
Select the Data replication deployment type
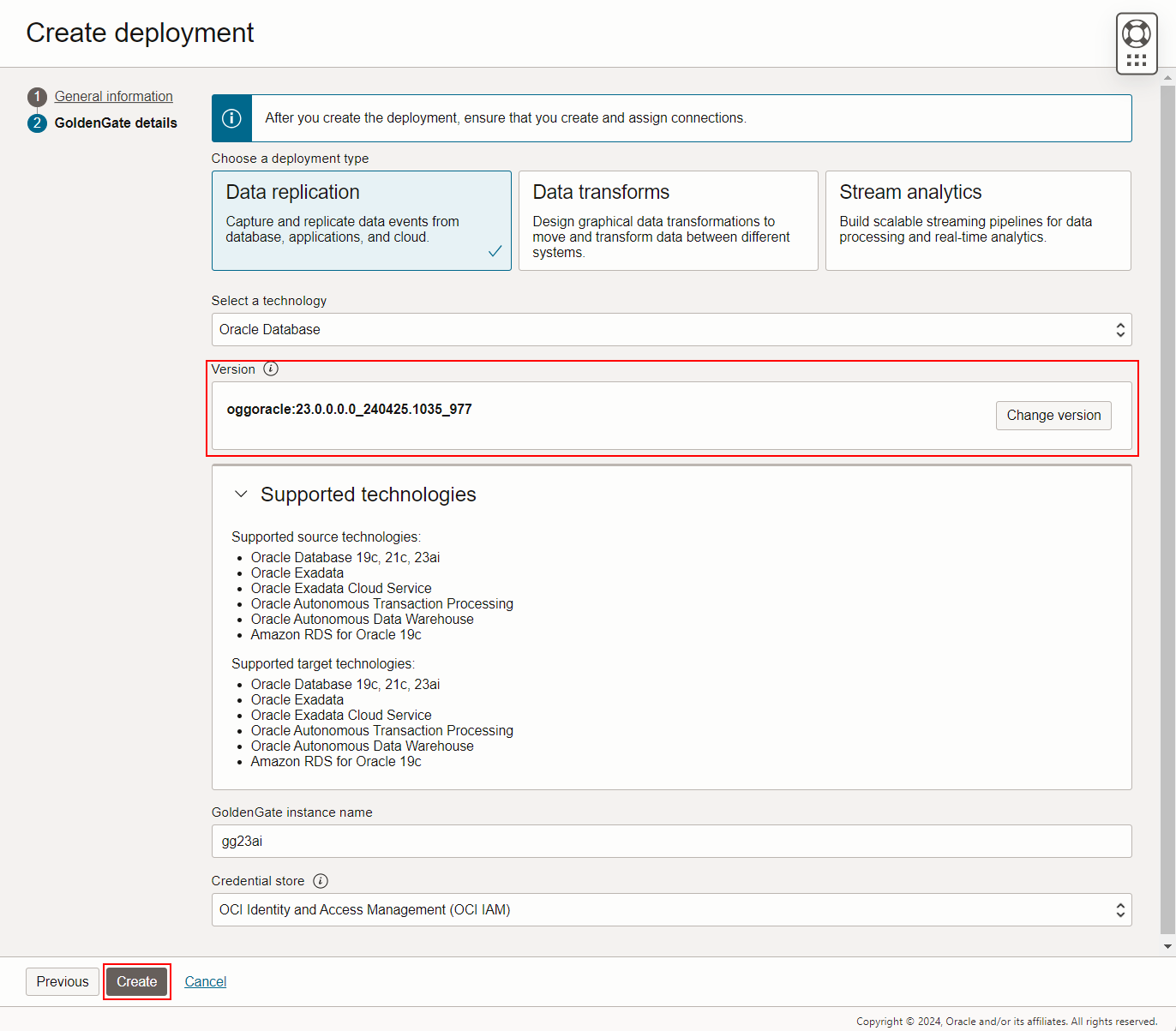click(361, 220)
